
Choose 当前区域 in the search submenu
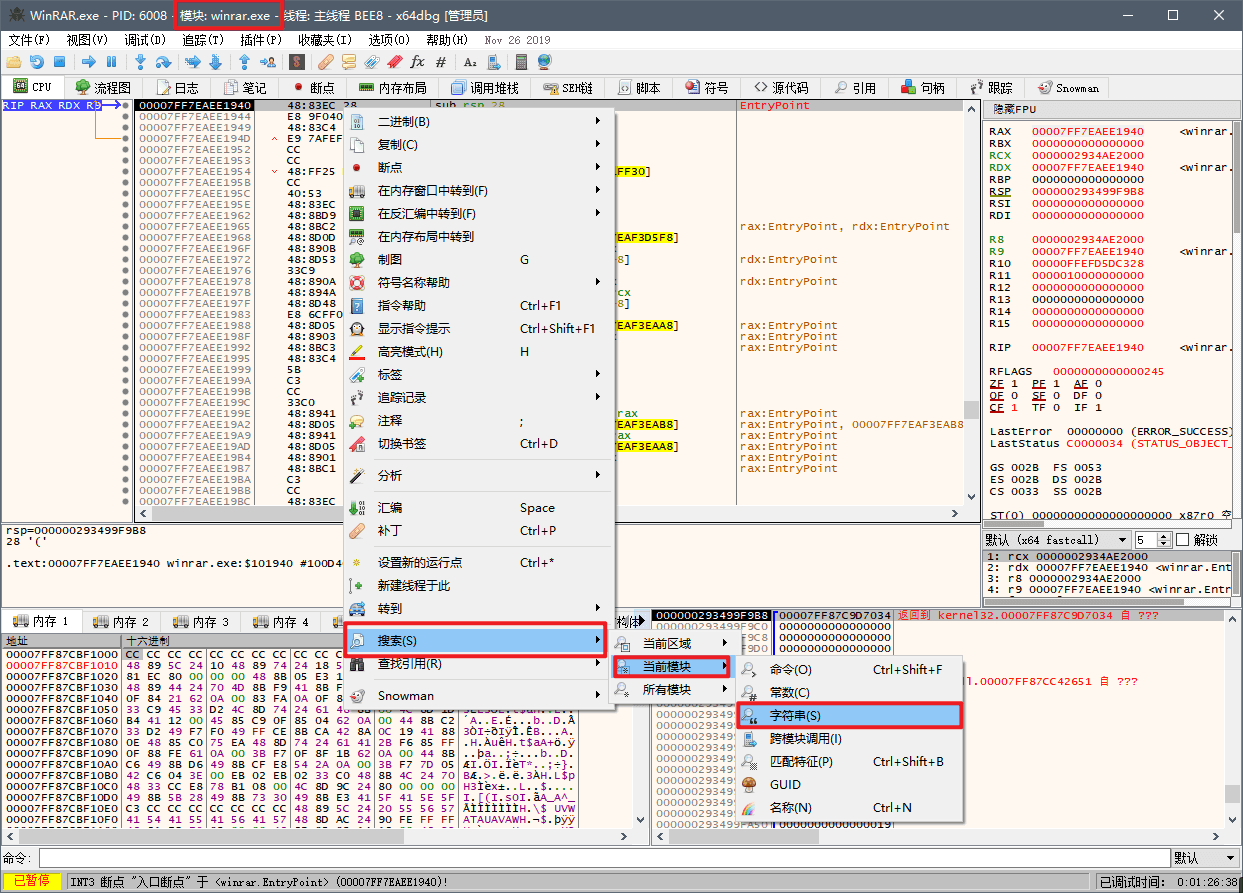[673, 643]
